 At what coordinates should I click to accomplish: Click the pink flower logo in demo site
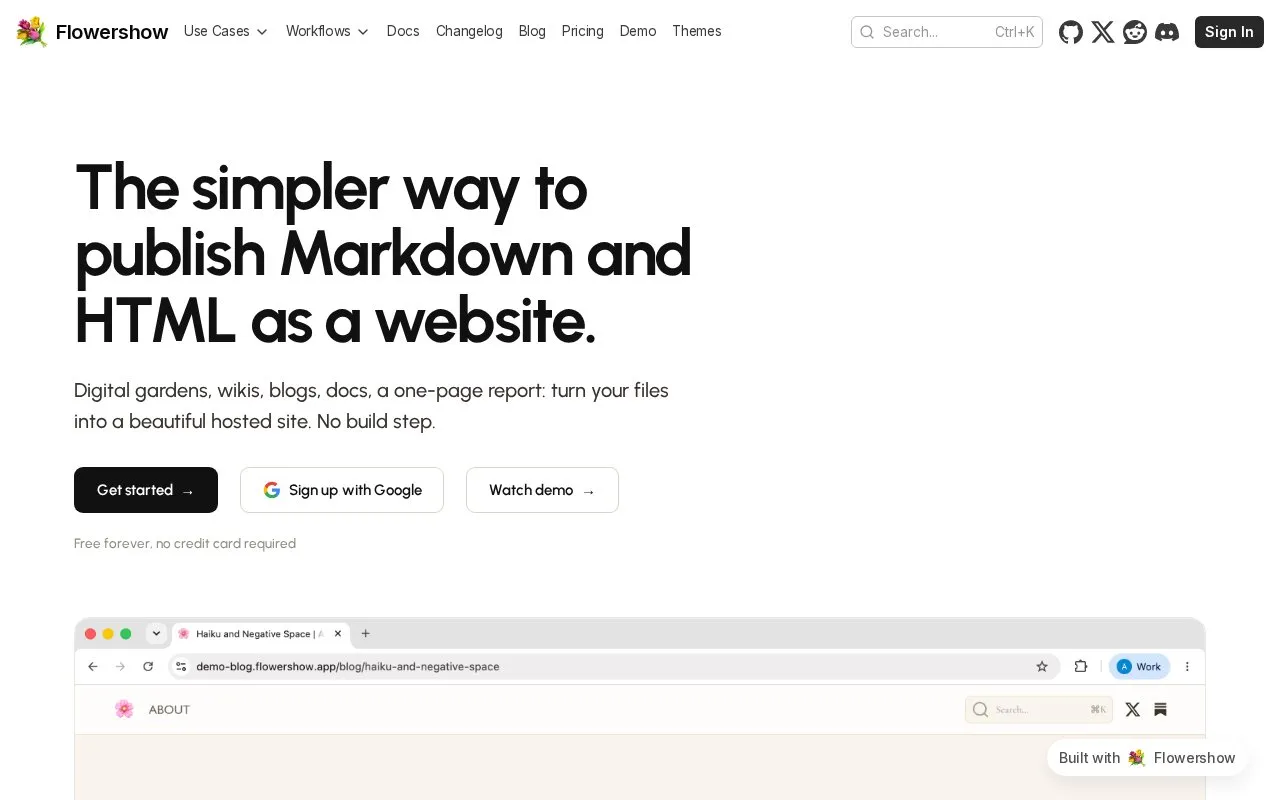click(124, 709)
